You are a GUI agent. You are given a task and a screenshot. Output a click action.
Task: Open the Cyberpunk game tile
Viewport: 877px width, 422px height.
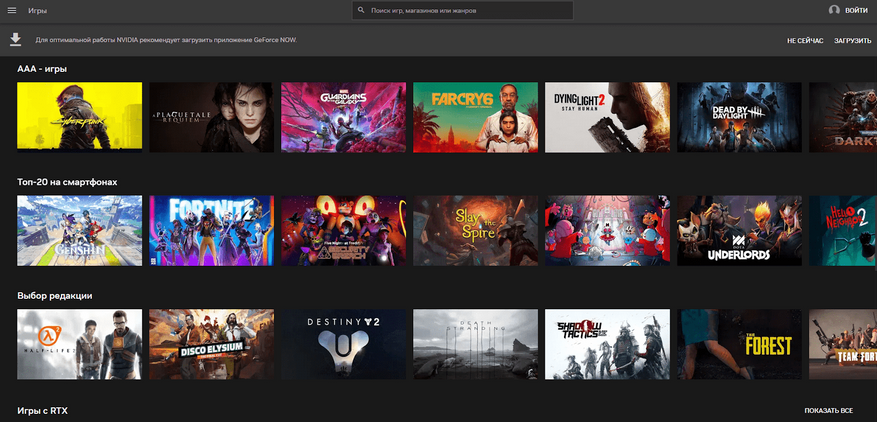[x=79, y=118]
